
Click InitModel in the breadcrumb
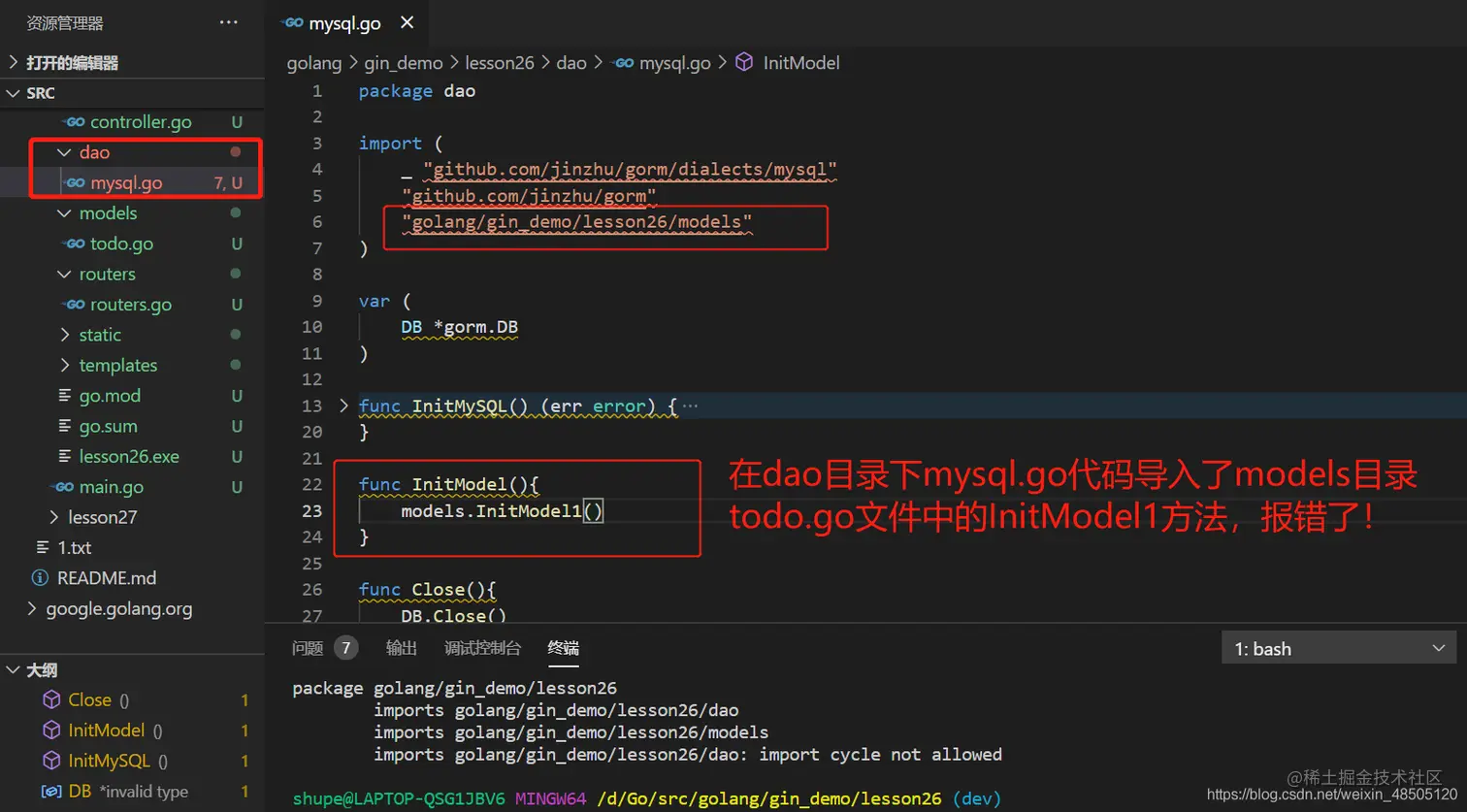[x=801, y=62]
